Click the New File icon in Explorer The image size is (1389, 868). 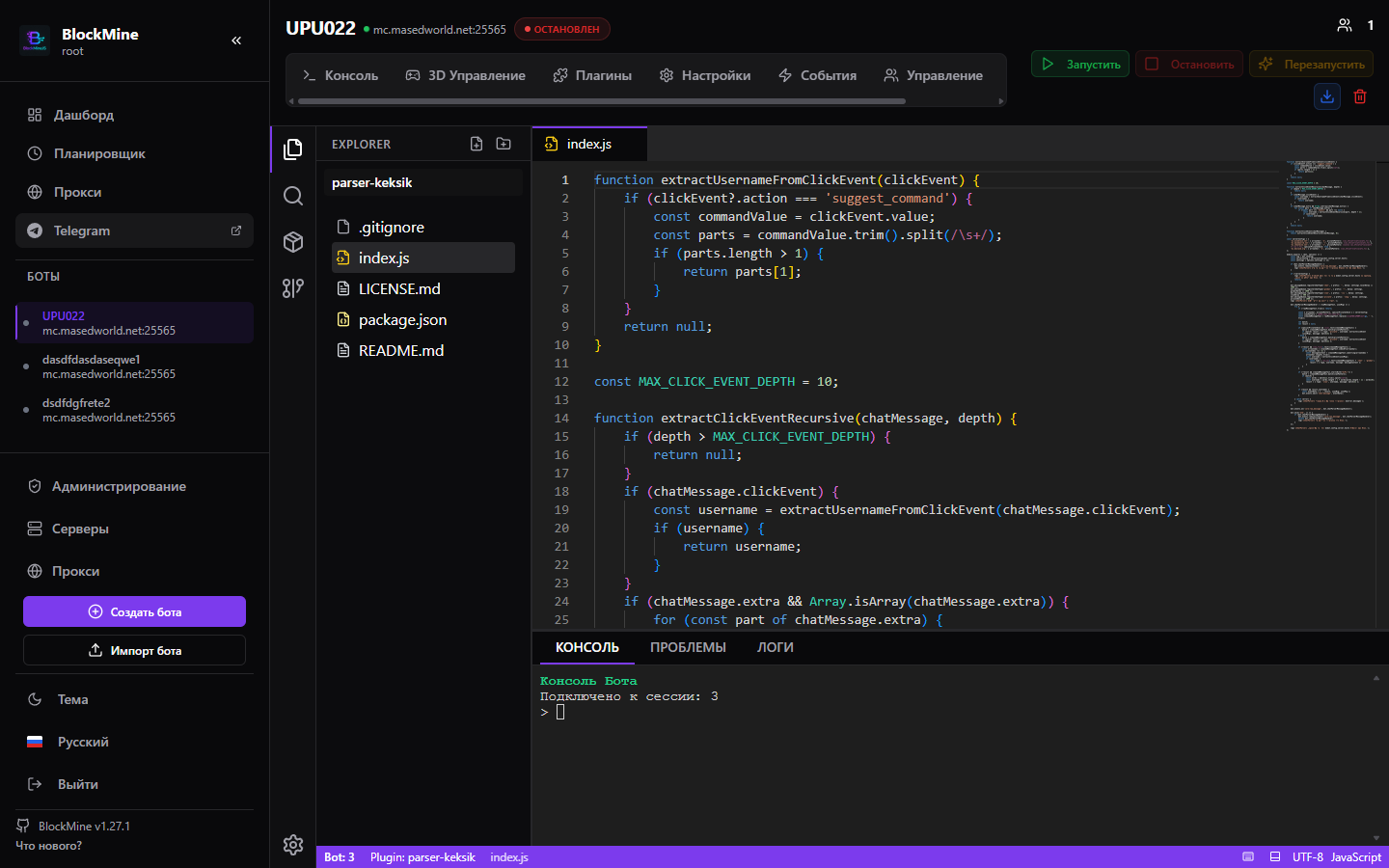coord(477,144)
